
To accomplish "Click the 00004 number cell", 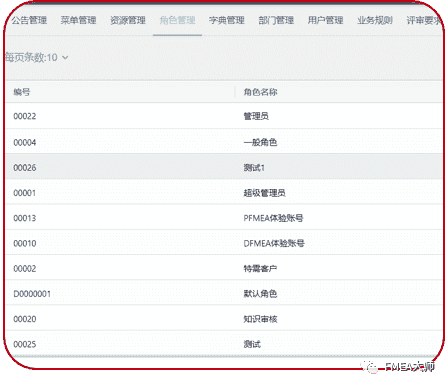I will click(25, 142).
